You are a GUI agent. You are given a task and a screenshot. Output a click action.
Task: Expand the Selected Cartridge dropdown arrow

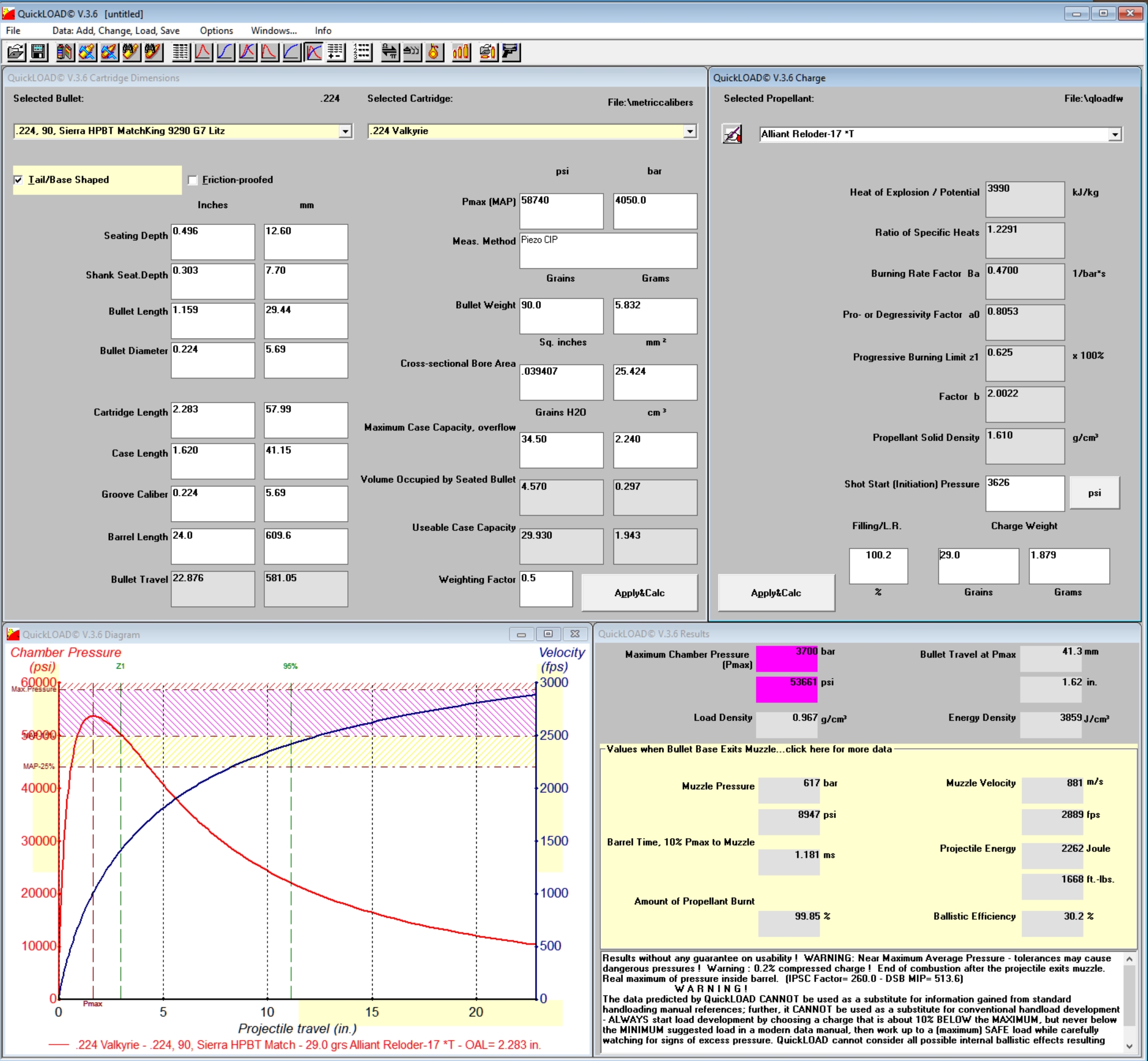pyautogui.click(x=689, y=131)
